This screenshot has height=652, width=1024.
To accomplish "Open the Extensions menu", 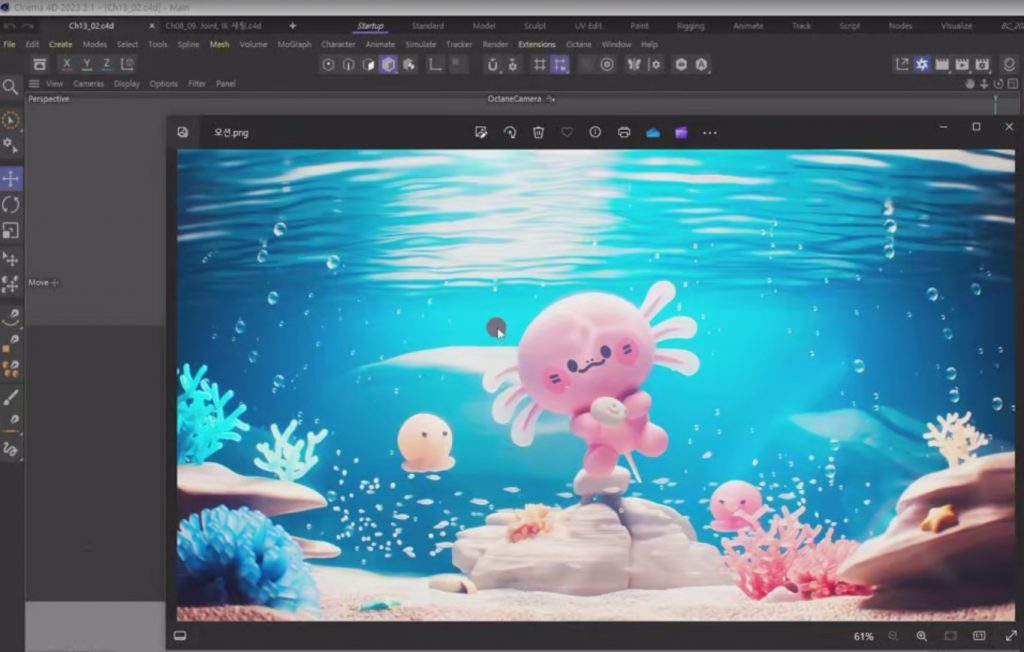I will (x=537, y=44).
